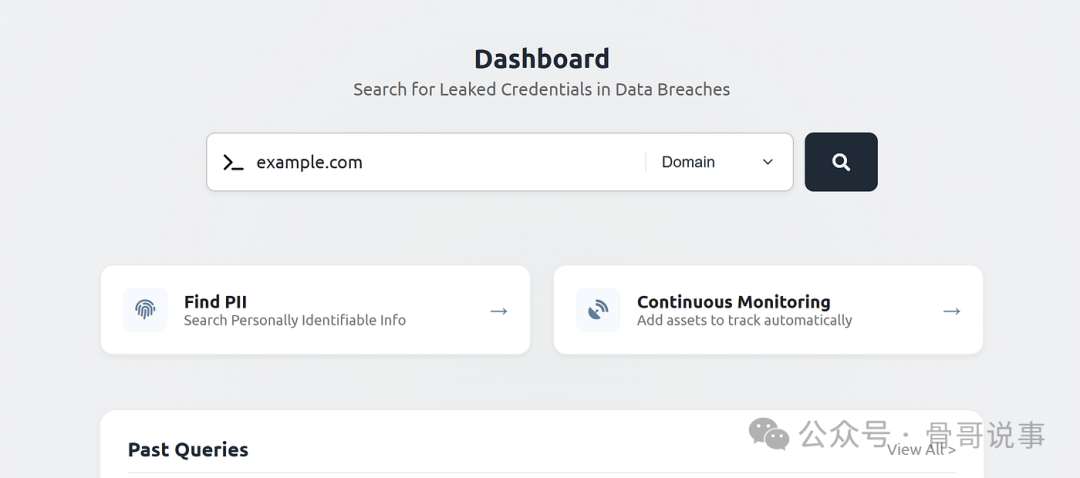Click the terminal prompt icon in search bar
1080x478 pixels.
pos(233,162)
